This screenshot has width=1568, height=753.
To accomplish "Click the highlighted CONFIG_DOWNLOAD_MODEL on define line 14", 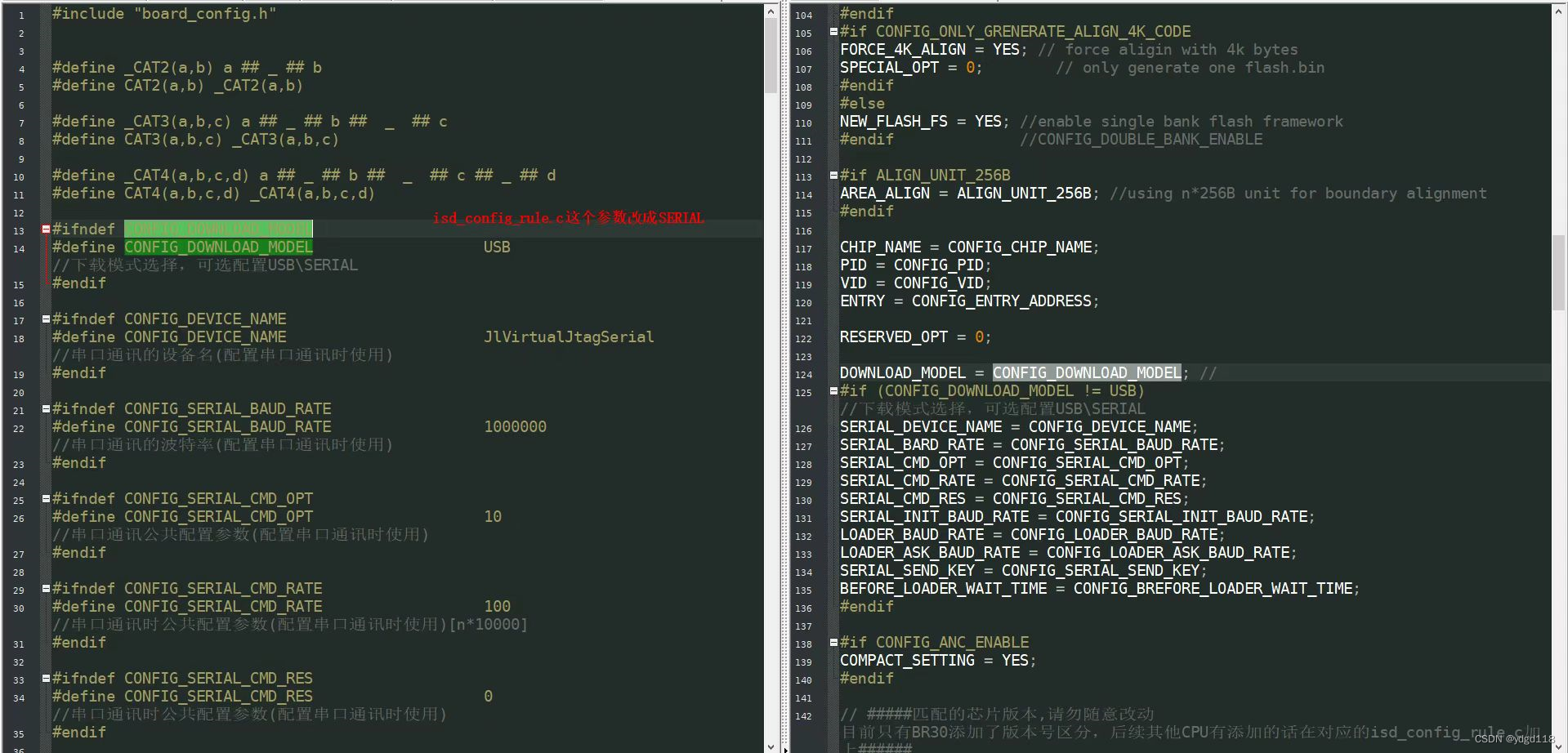I will pyautogui.click(x=218, y=247).
